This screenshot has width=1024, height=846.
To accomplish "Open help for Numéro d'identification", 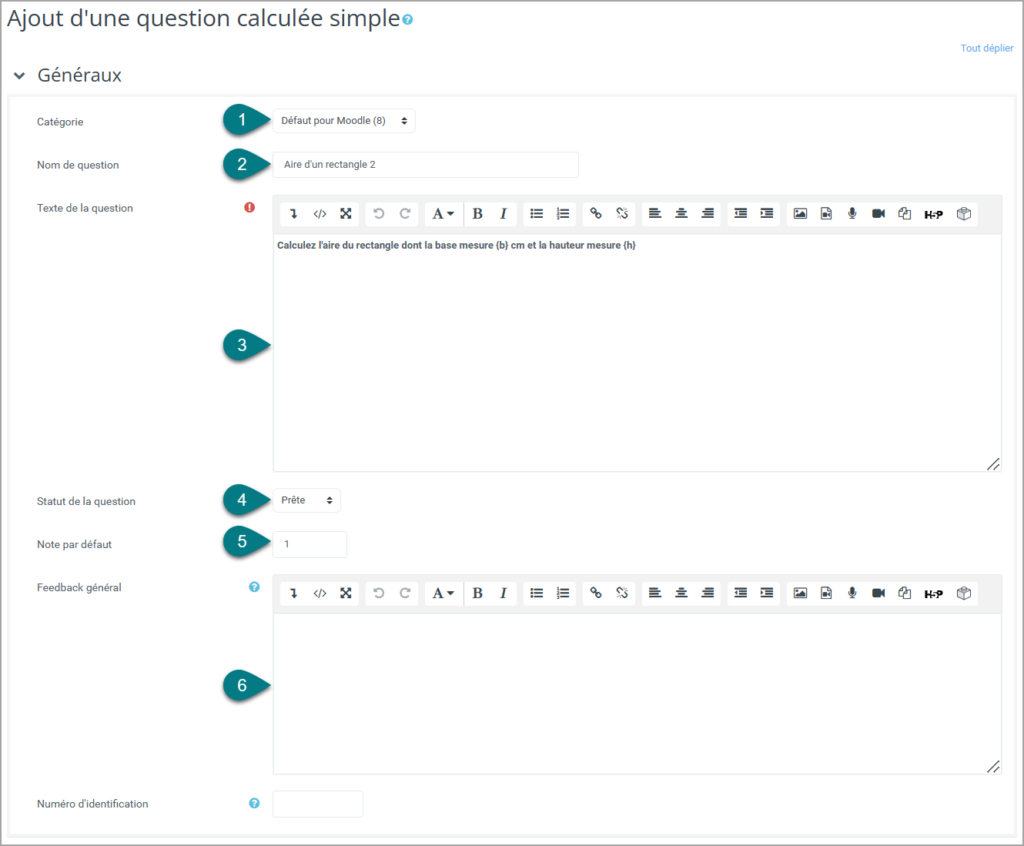I will pyautogui.click(x=254, y=803).
